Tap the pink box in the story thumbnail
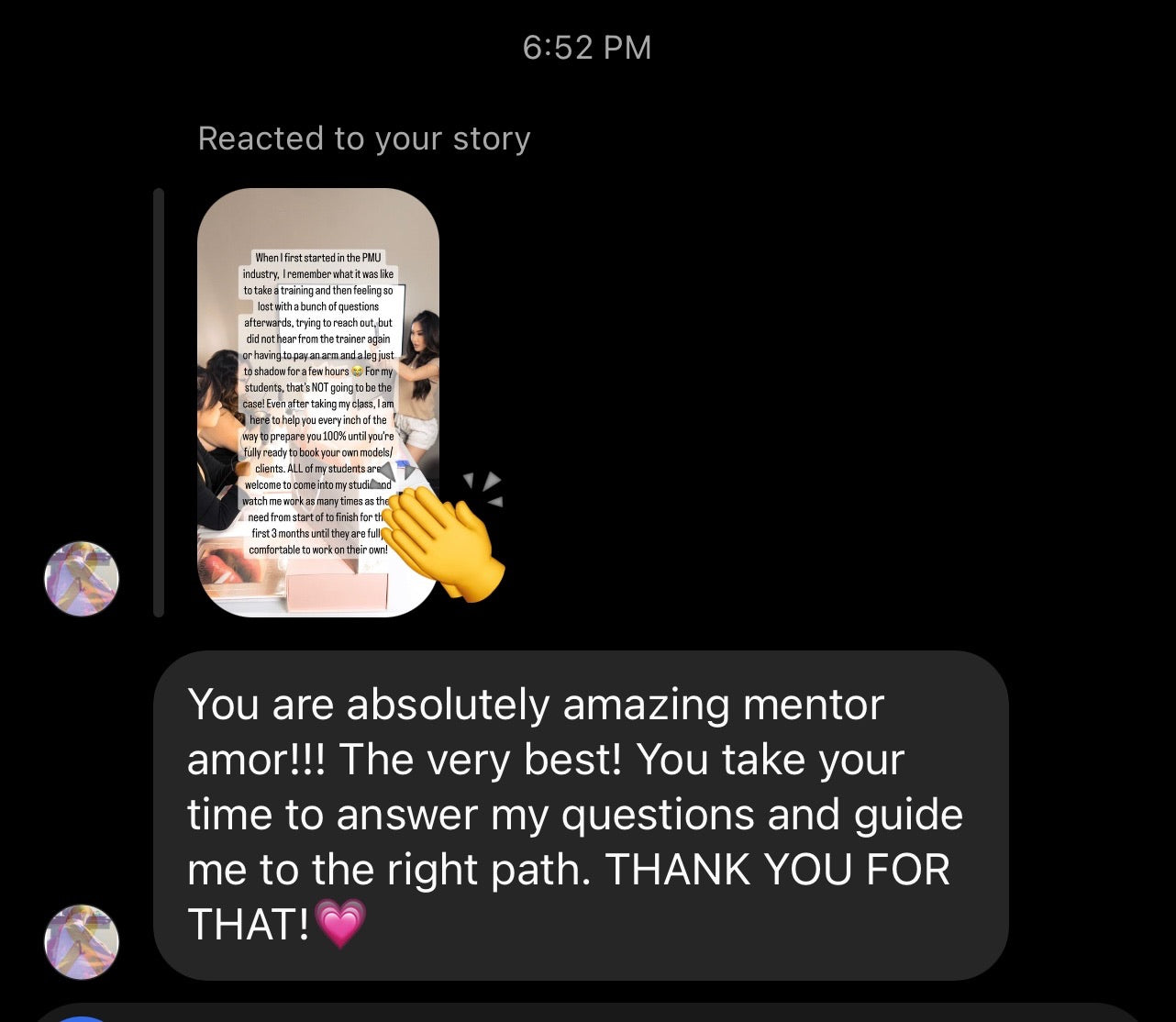1176x1022 pixels. tap(338, 590)
